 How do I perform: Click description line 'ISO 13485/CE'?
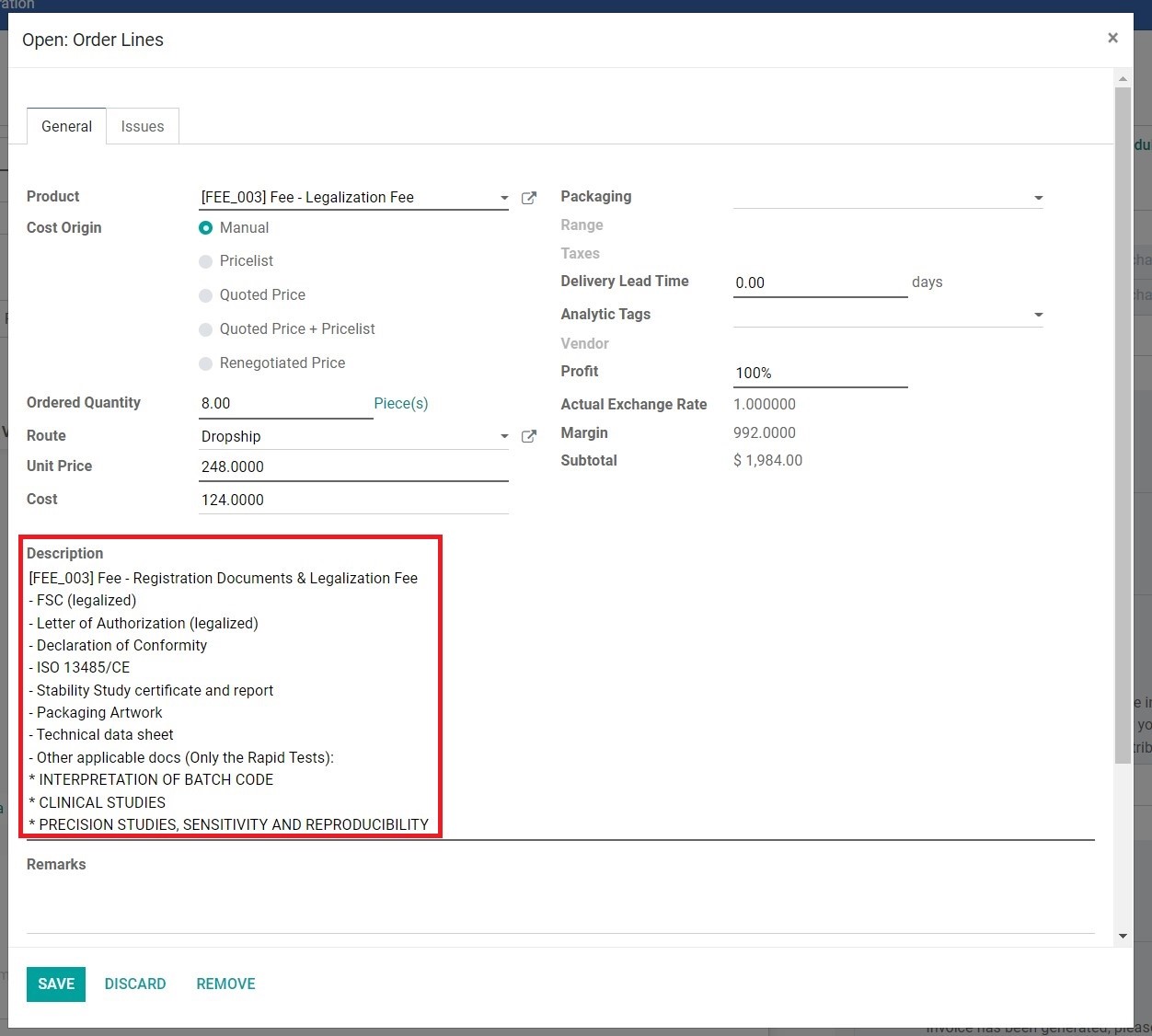(x=79, y=667)
